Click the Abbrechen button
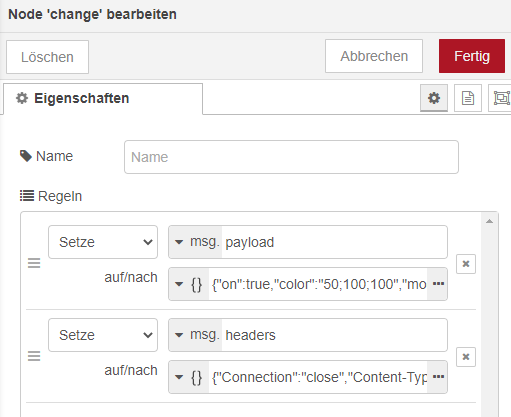 pos(374,56)
